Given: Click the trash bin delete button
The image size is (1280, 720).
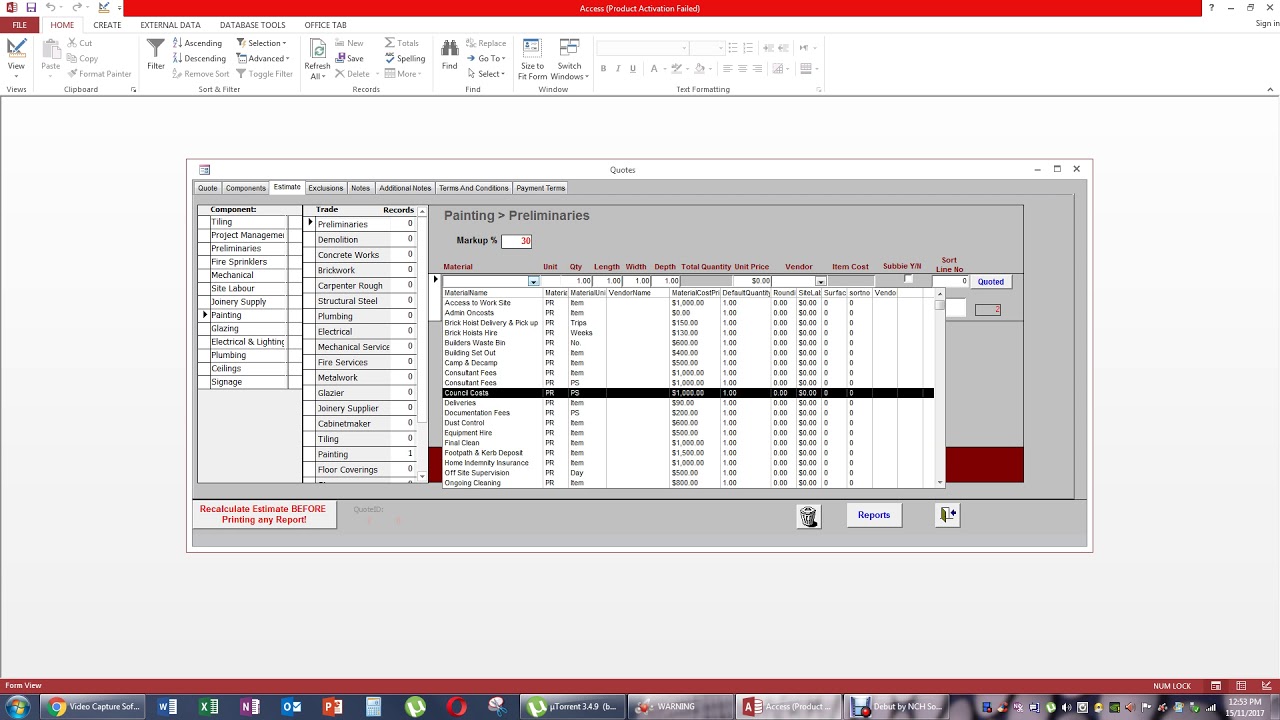Looking at the screenshot, I should pos(808,515).
